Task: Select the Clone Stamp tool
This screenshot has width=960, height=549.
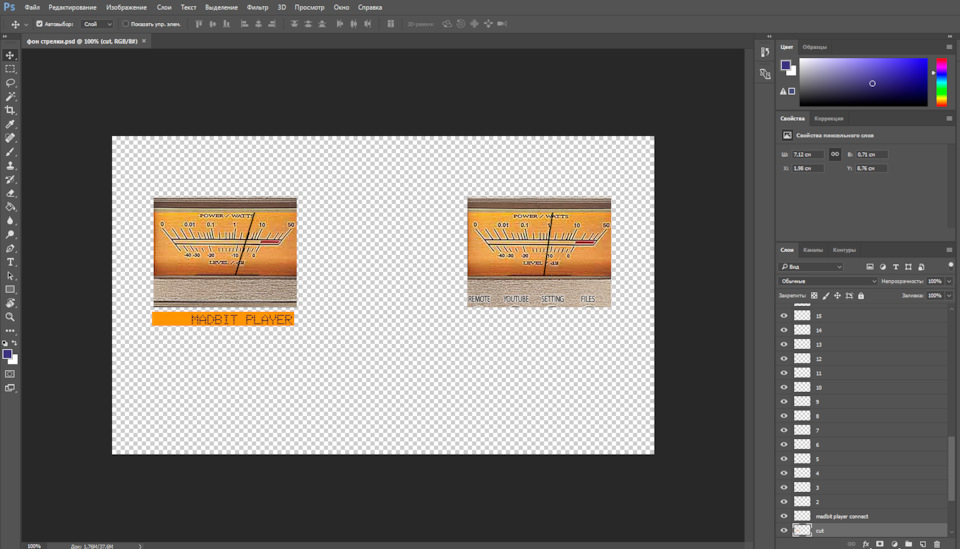Action: pos(10,165)
